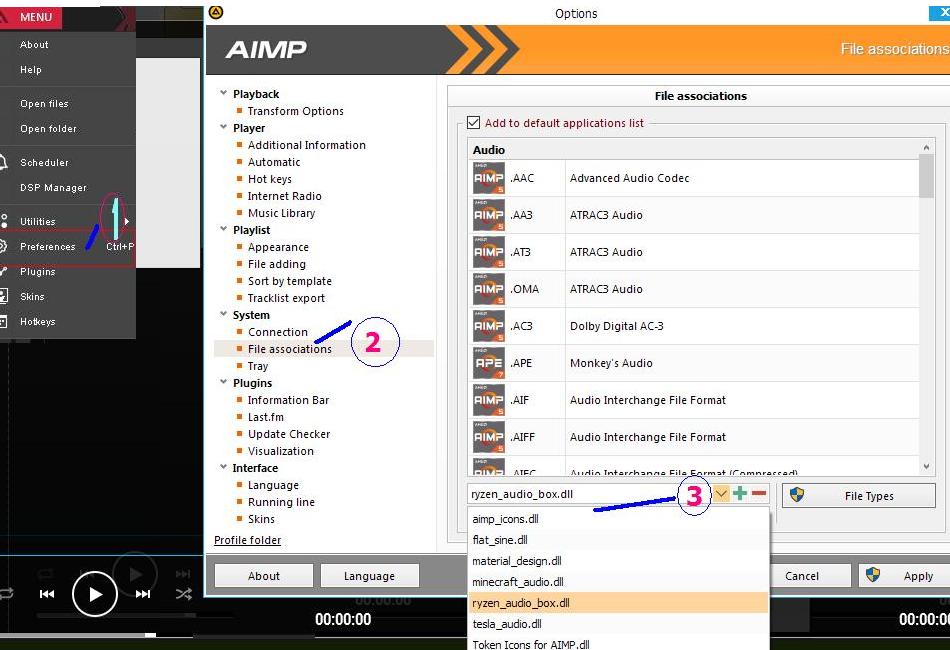Viewport: 950px width, 650px height.
Task: Click the red minus remove icon
Action: click(x=759, y=494)
